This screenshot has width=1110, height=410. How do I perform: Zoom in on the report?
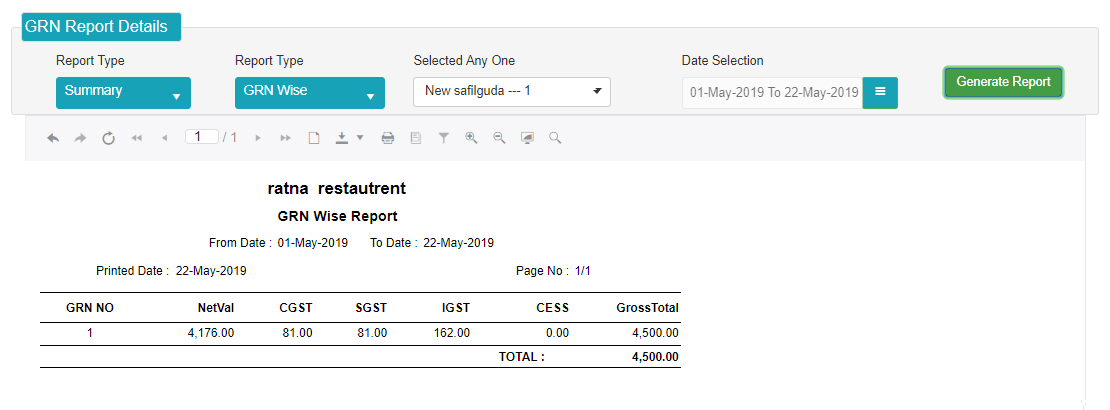click(x=471, y=138)
